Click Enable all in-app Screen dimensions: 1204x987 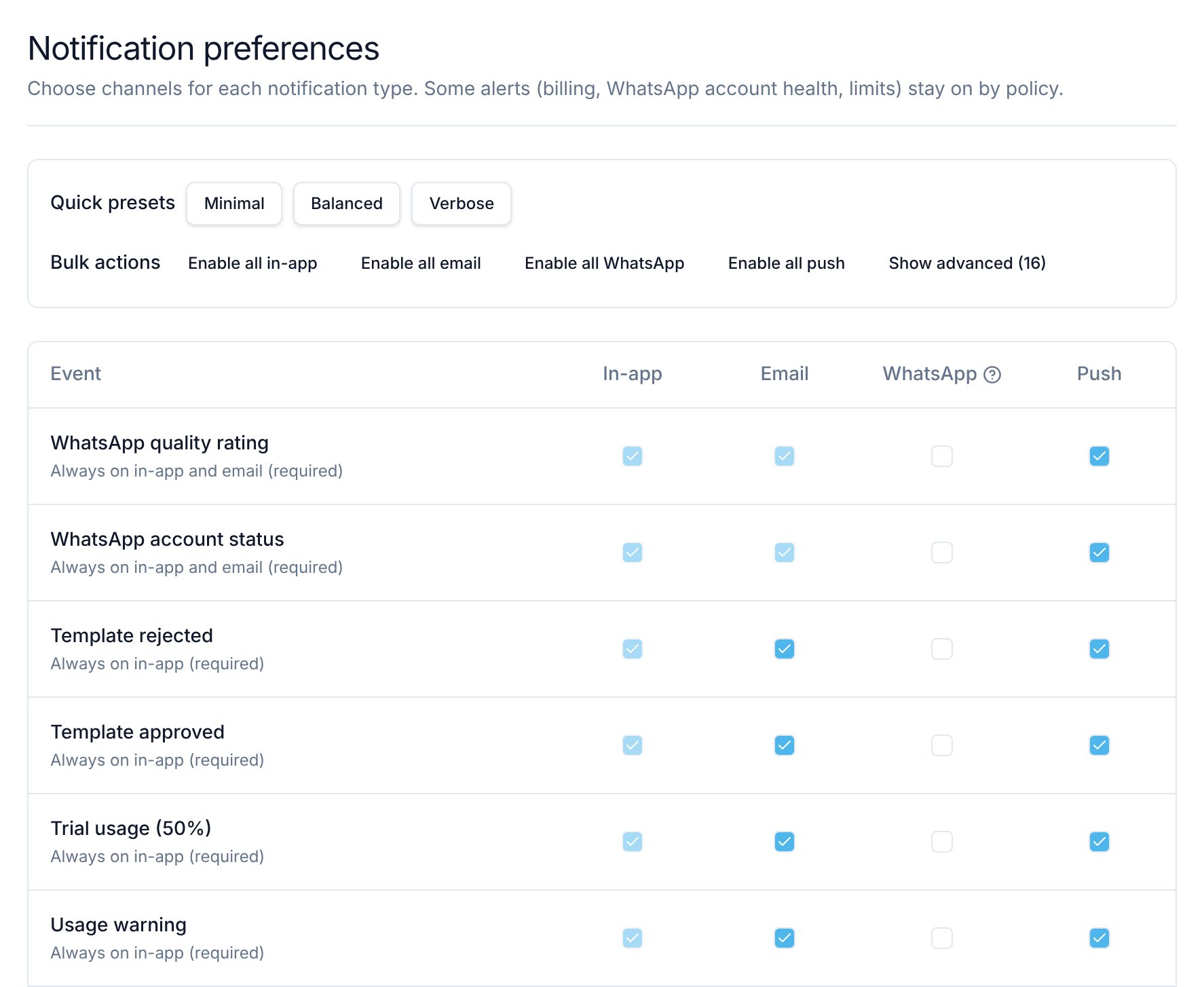coord(252,263)
